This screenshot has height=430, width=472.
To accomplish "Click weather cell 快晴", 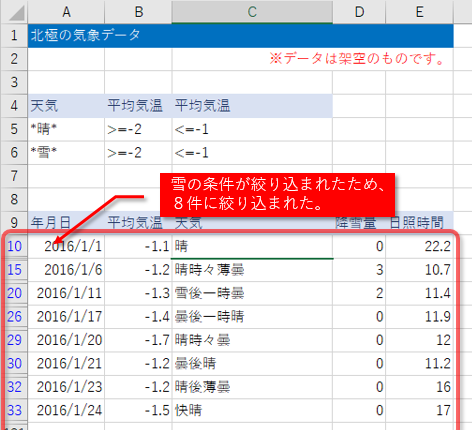I will click(252, 410).
